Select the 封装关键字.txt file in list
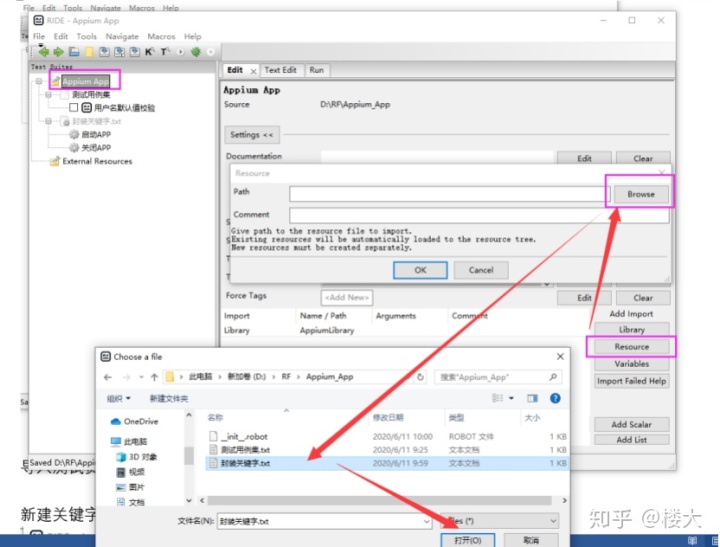 [x=387, y=463]
